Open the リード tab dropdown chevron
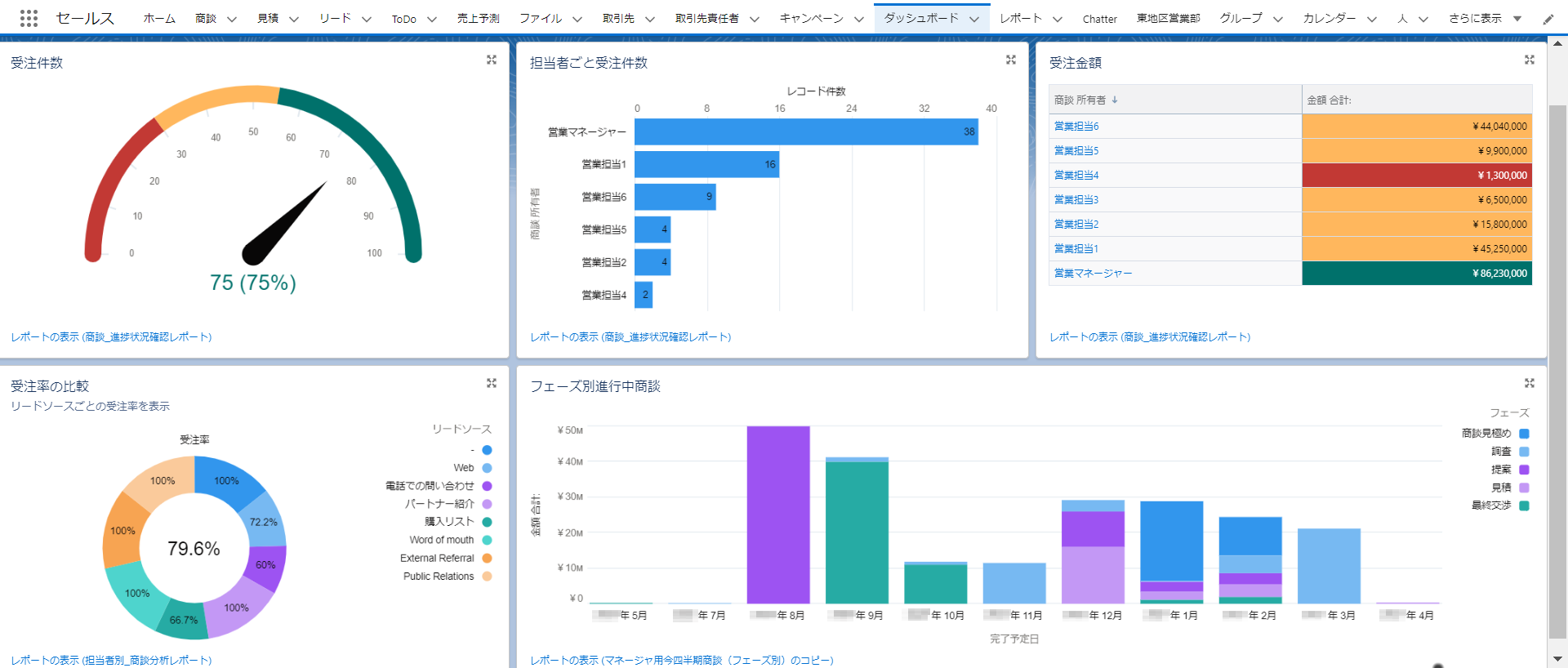 tap(366, 19)
